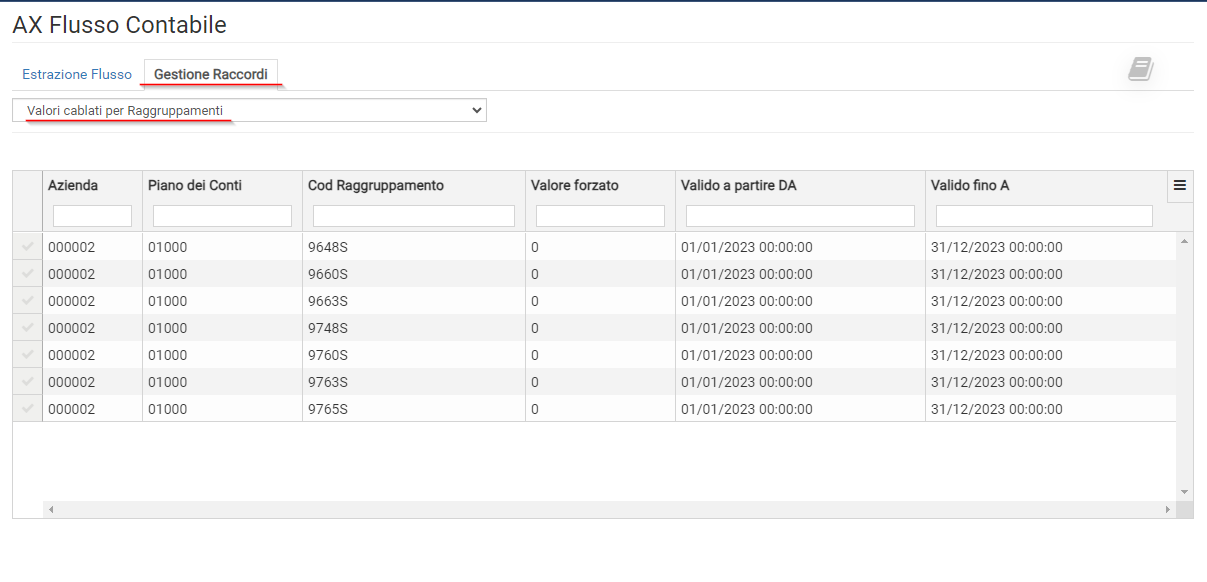Click the Azienda filter input box
Screen dimensions: 1207x582
[92, 216]
